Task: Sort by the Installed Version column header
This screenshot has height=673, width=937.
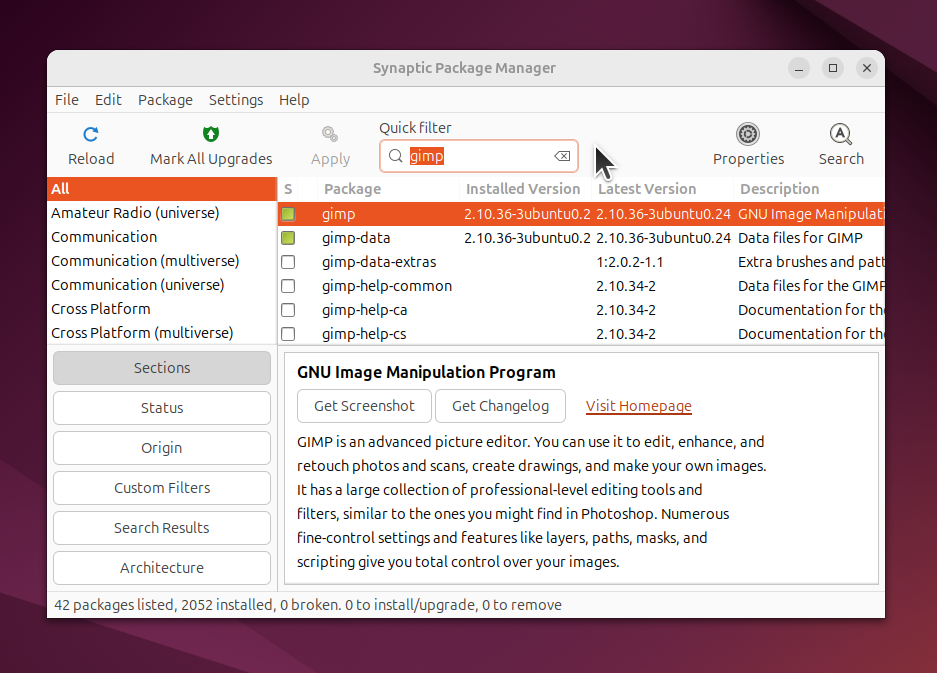Action: pyautogui.click(x=525, y=189)
